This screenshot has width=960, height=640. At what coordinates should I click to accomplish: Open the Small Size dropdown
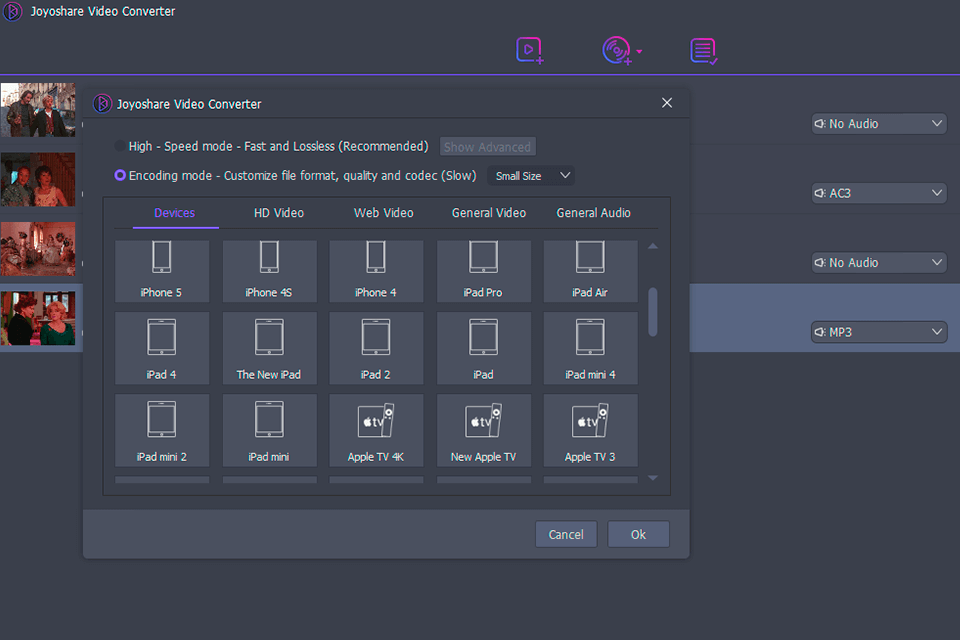tap(532, 176)
